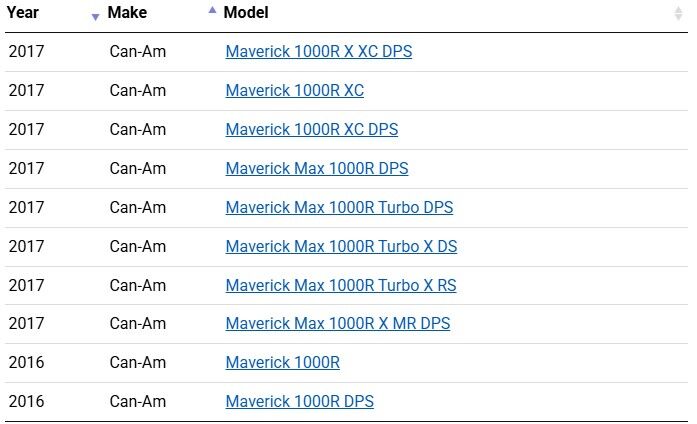697x424 pixels.
Task: Select Maverick Max 1000R Turbo X RS
Action: coord(340,285)
